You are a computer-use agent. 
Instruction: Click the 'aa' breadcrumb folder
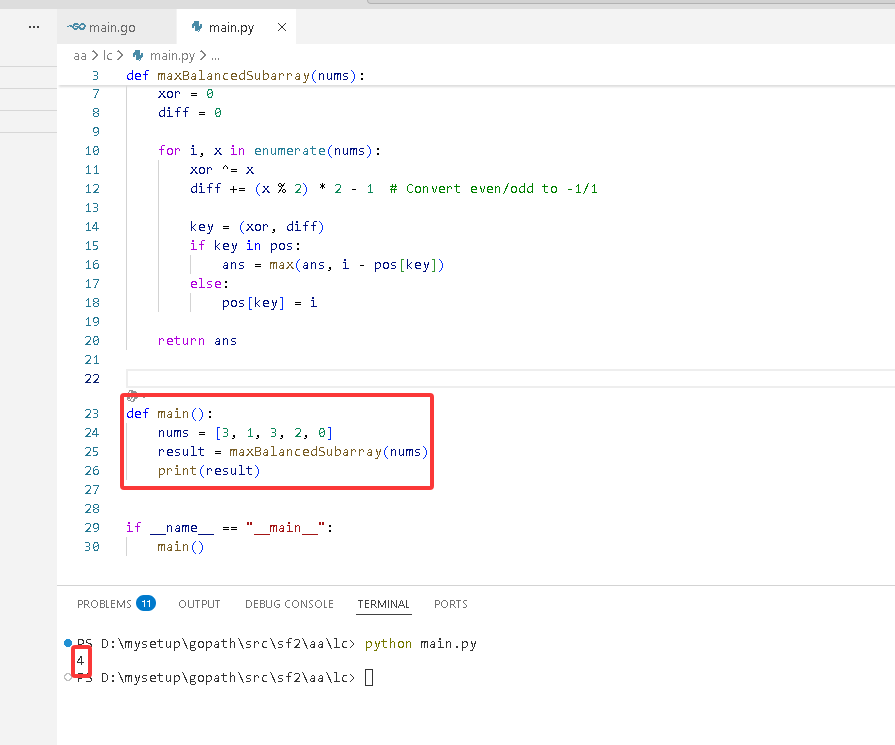[80, 55]
